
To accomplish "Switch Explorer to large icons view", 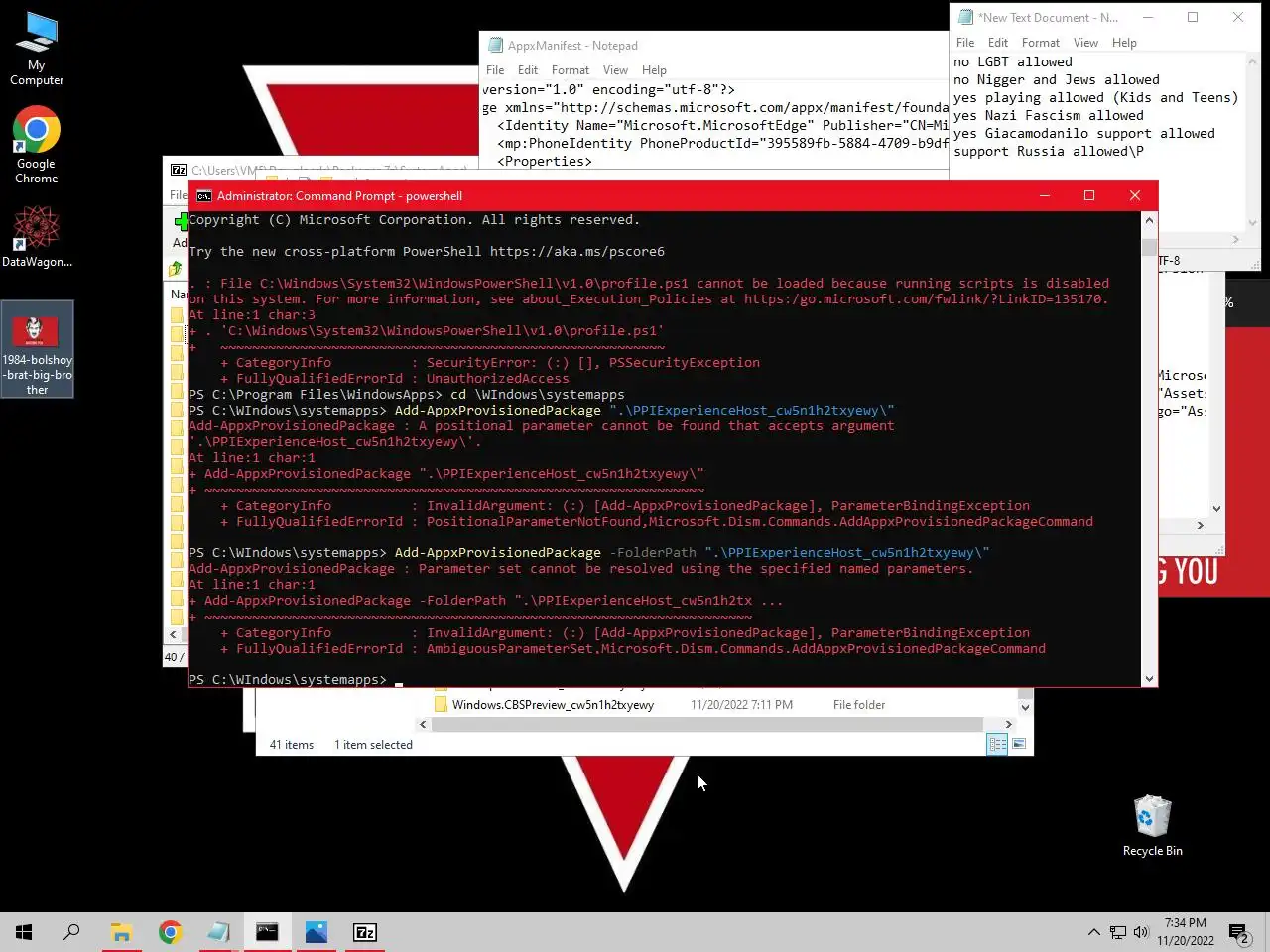I will click(x=1019, y=744).
